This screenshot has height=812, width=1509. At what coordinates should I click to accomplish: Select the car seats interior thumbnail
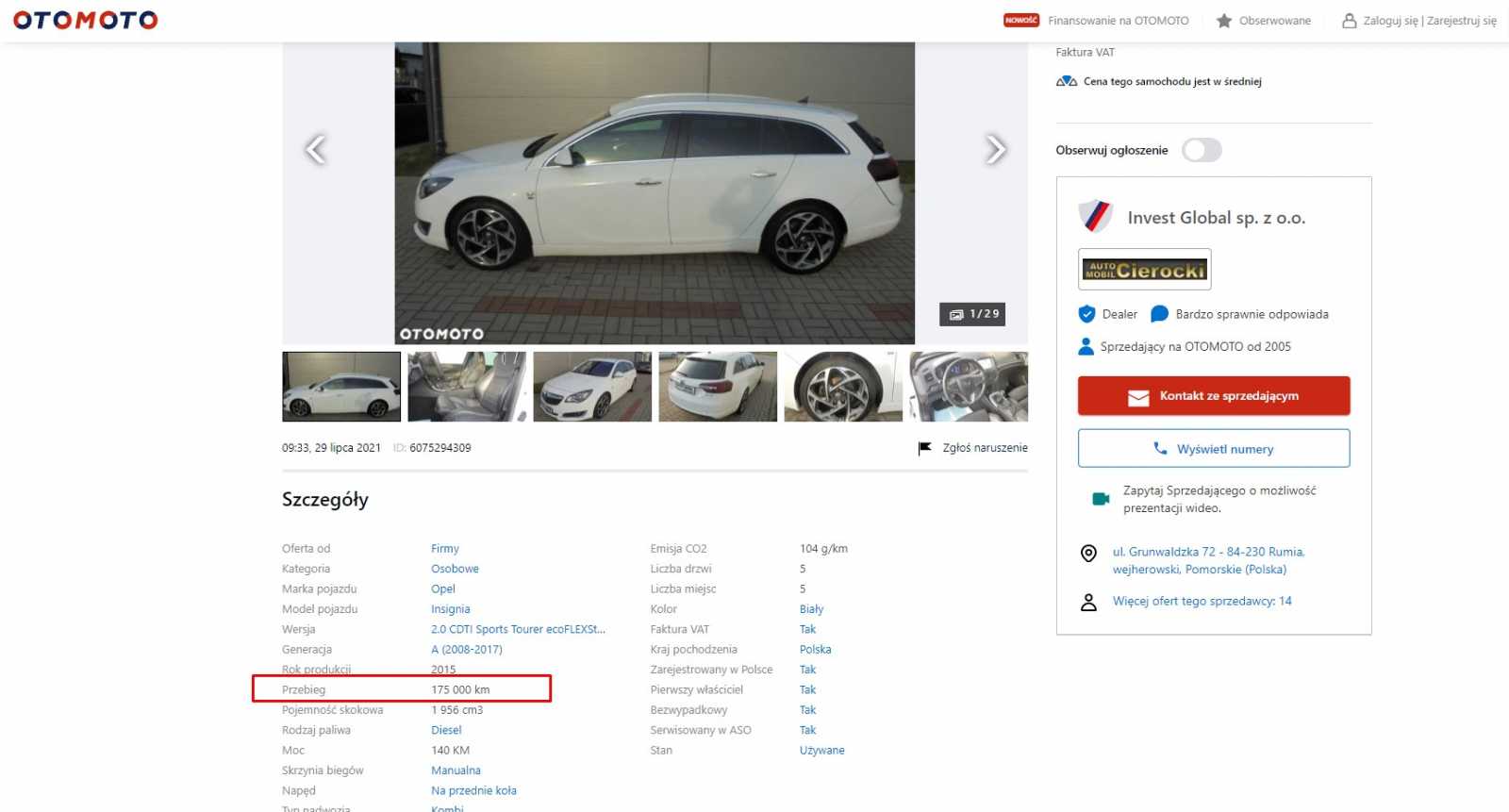pyautogui.click(x=467, y=387)
